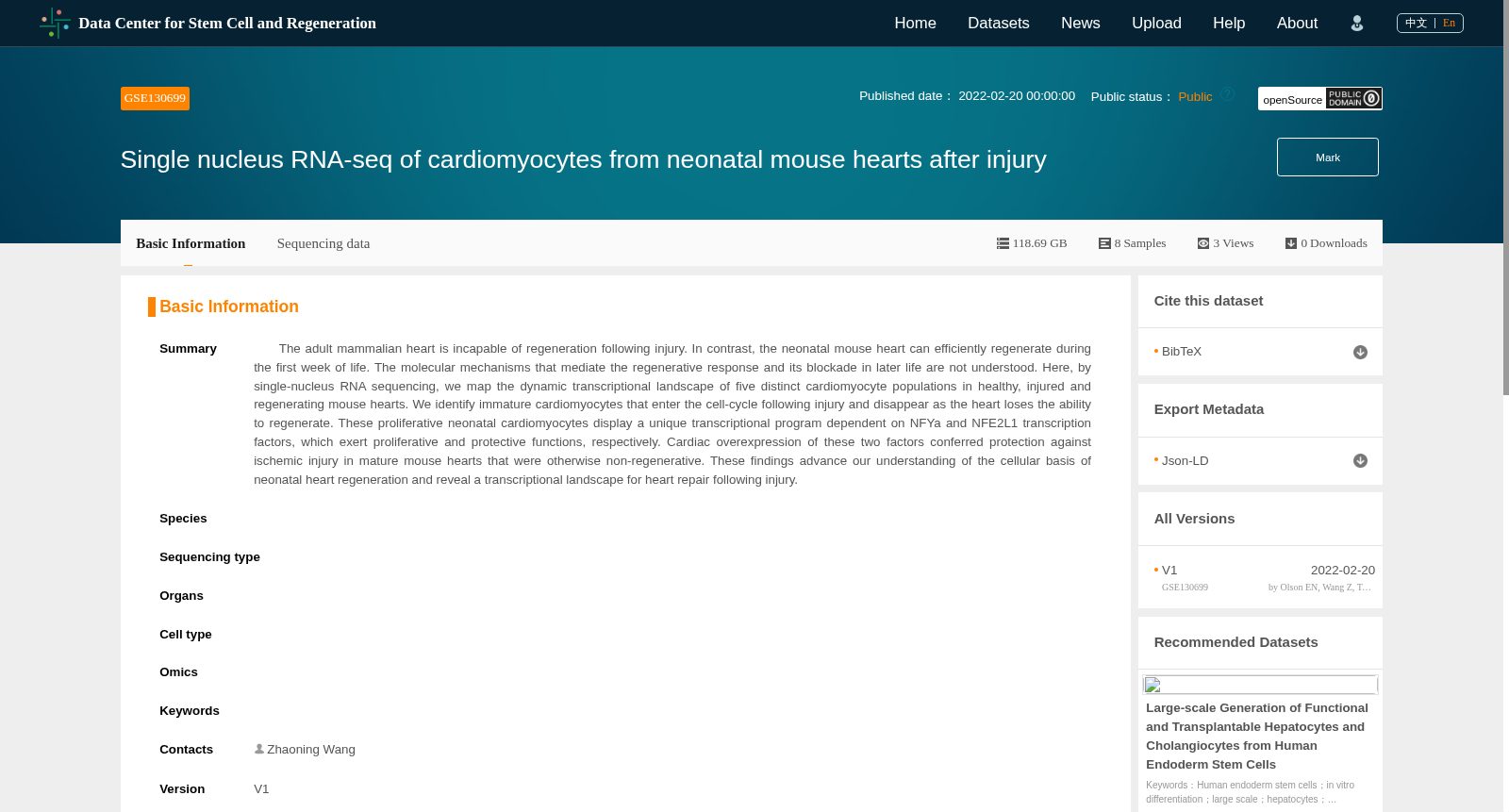Image resolution: width=1509 pixels, height=812 pixels.
Task: Go to the Home menu
Action: tap(915, 24)
